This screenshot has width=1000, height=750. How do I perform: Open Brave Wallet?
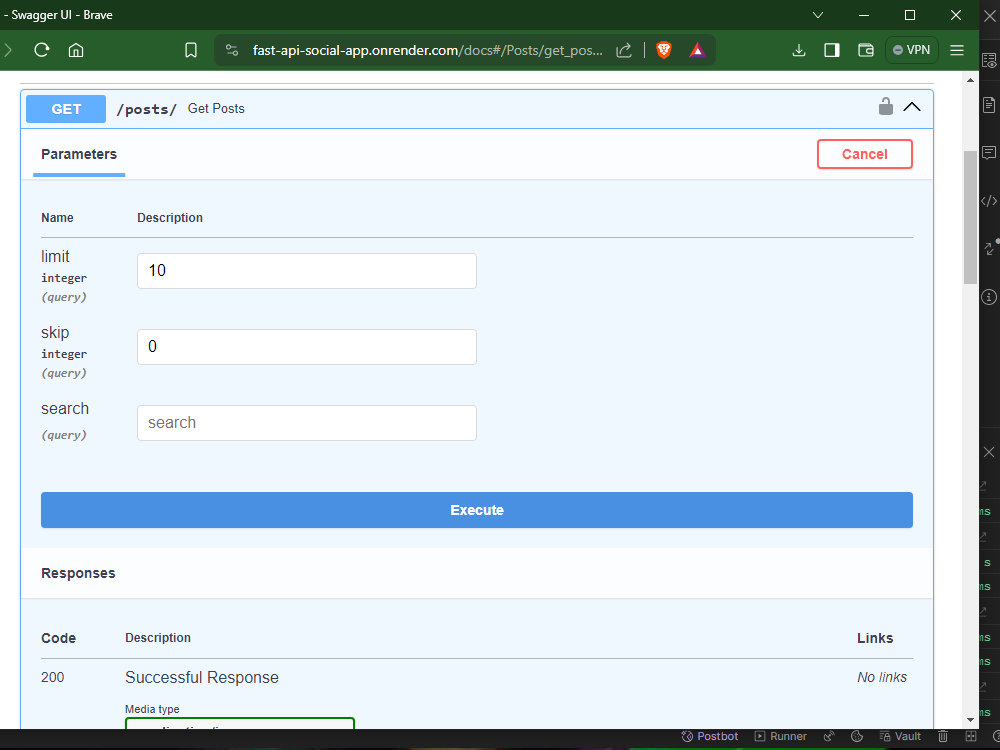pos(865,50)
